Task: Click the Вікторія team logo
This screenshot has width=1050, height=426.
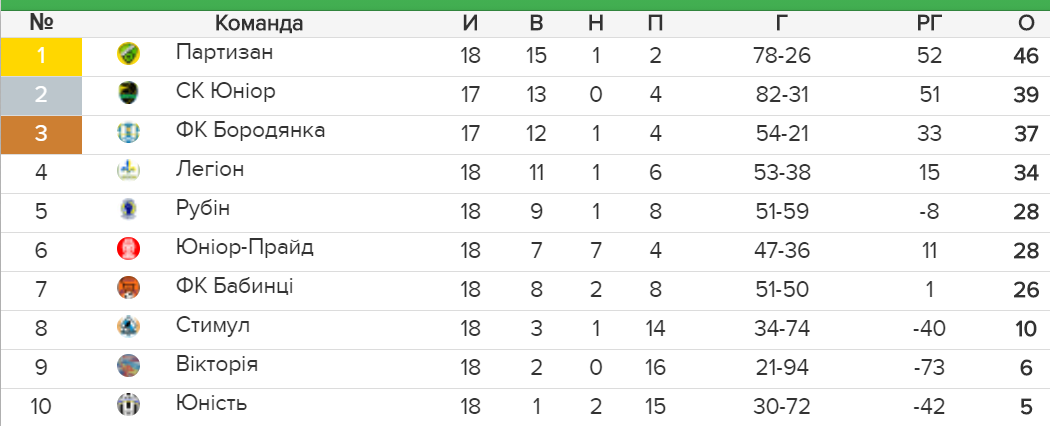Action: [128, 365]
